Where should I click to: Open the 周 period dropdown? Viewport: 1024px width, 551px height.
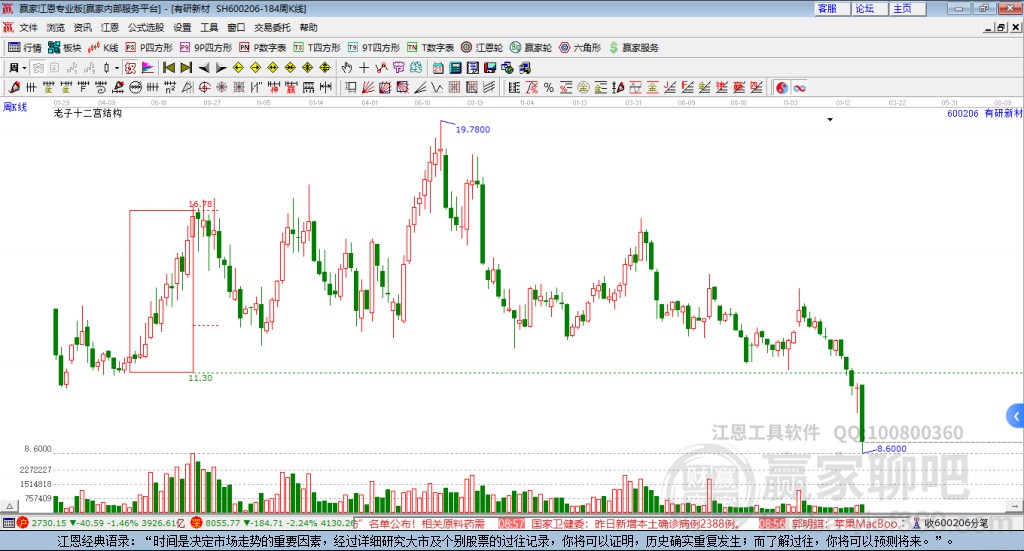click(x=17, y=68)
